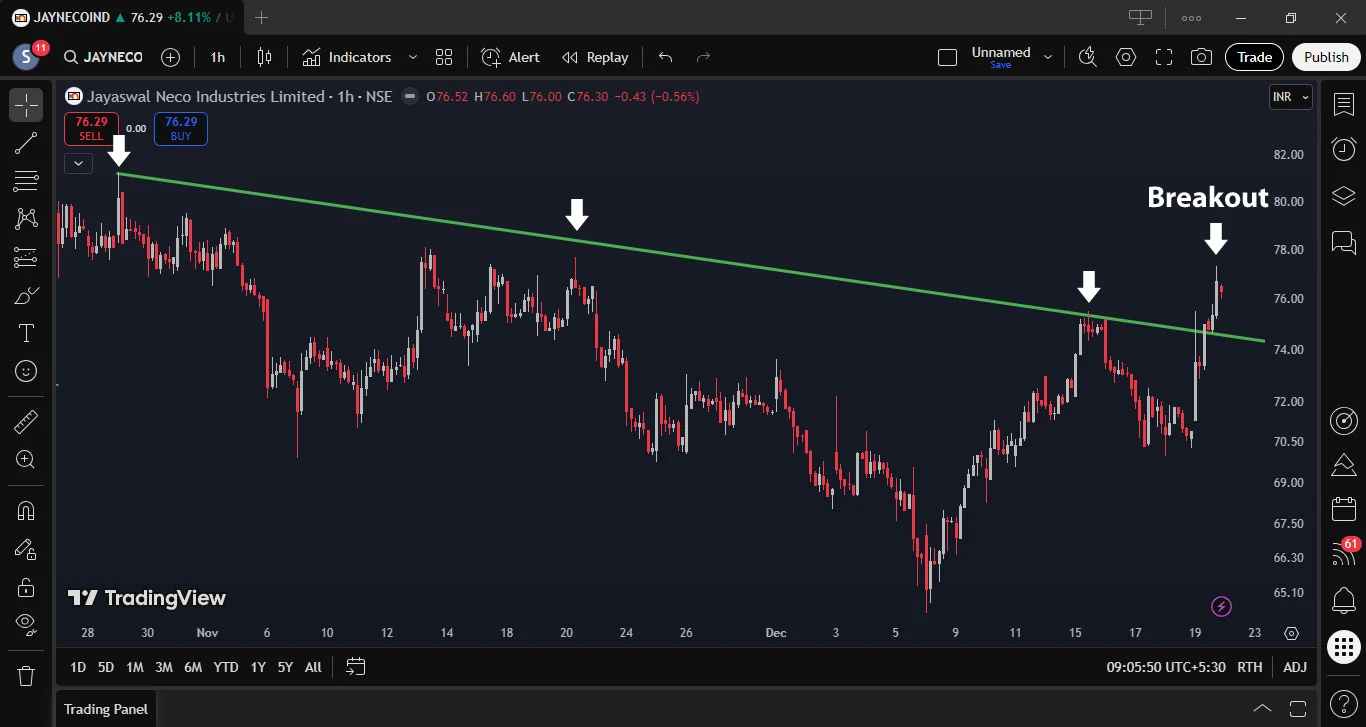Select the trend line drawing tool
The image size is (1366, 727).
pyautogui.click(x=26, y=143)
